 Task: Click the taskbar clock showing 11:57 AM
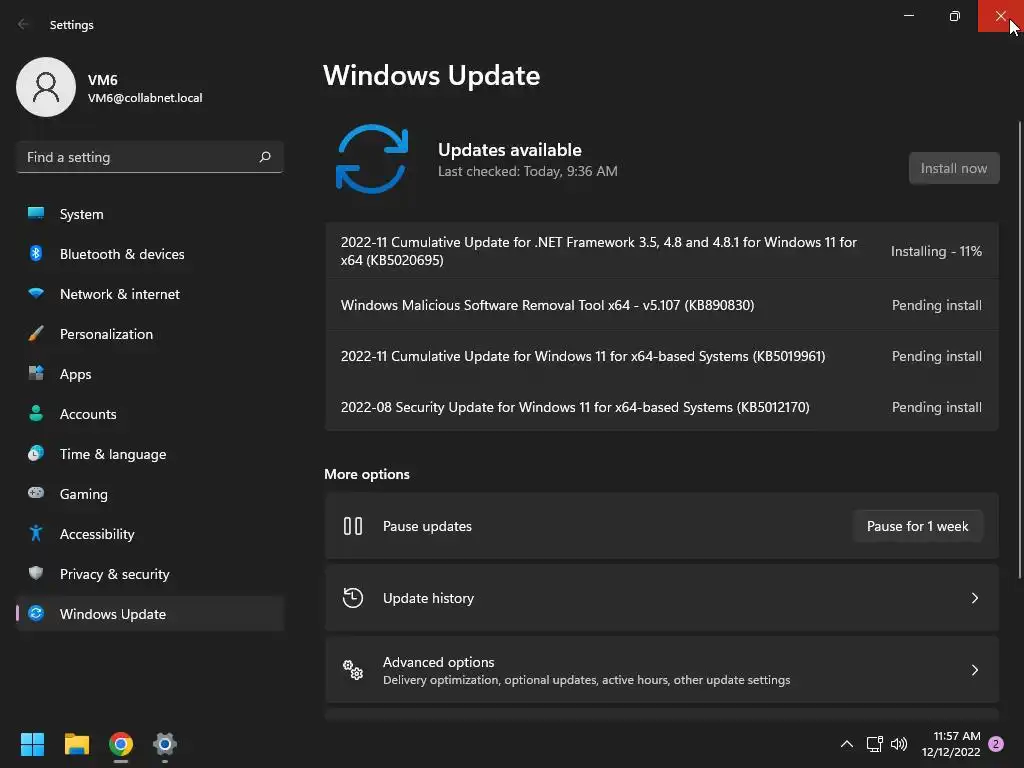[951, 744]
